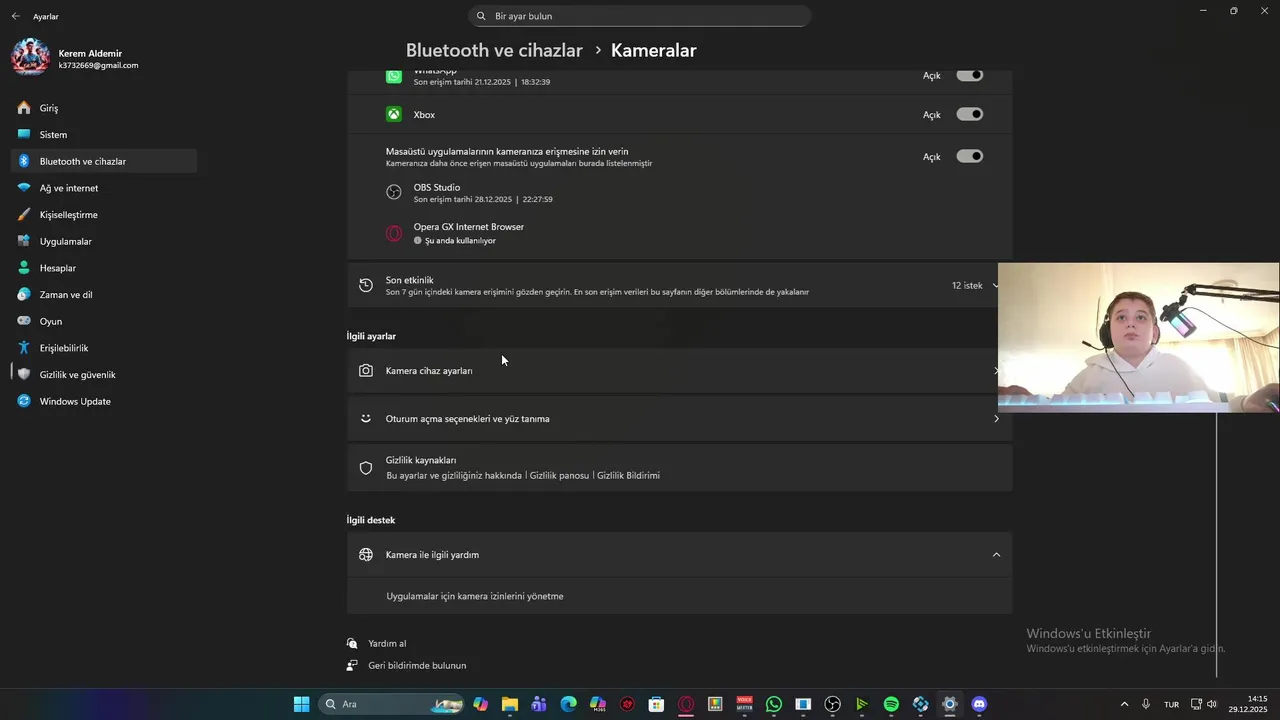The width and height of the screenshot is (1280, 720).
Task: Click Geri bildirimde bulunun link
Action: 417,665
